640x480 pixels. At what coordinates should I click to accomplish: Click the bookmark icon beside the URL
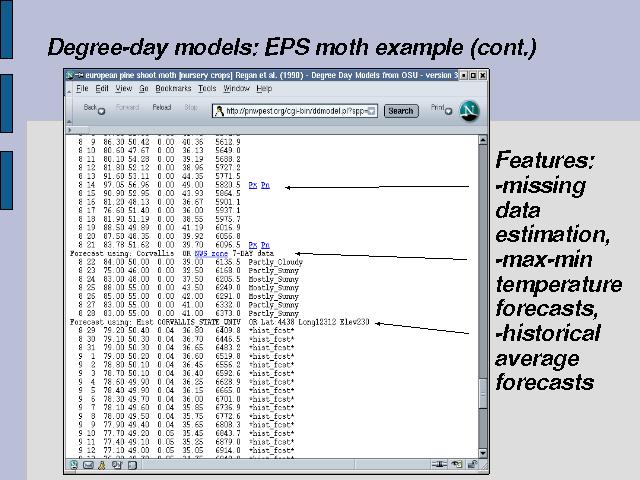(x=219, y=111)
